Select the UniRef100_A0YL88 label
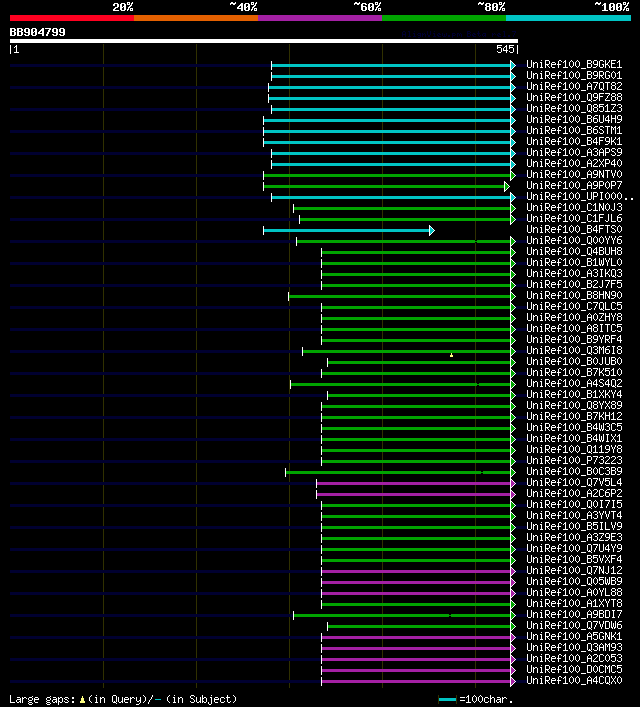 coord(574,592)
